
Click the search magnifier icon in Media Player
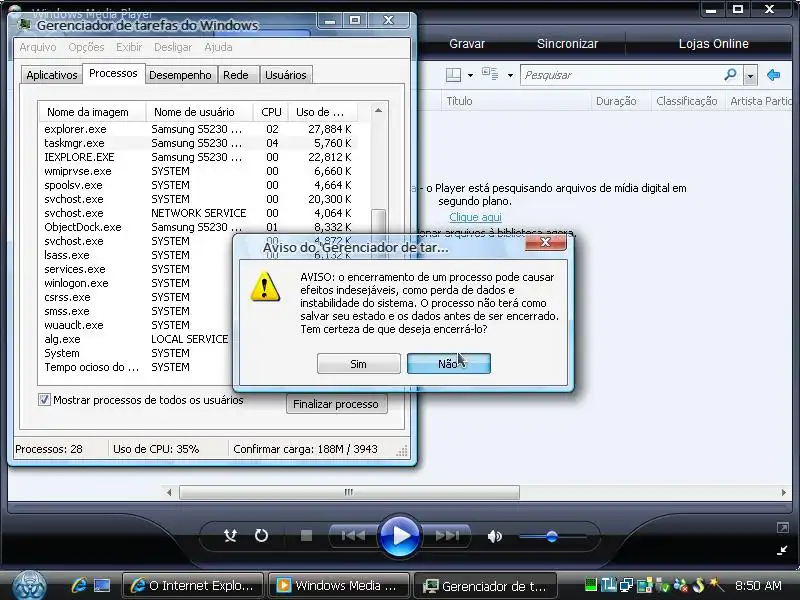coord(731,75)
